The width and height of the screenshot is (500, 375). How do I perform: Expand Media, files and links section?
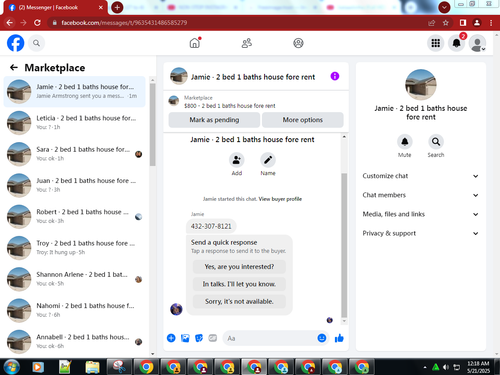420,214
